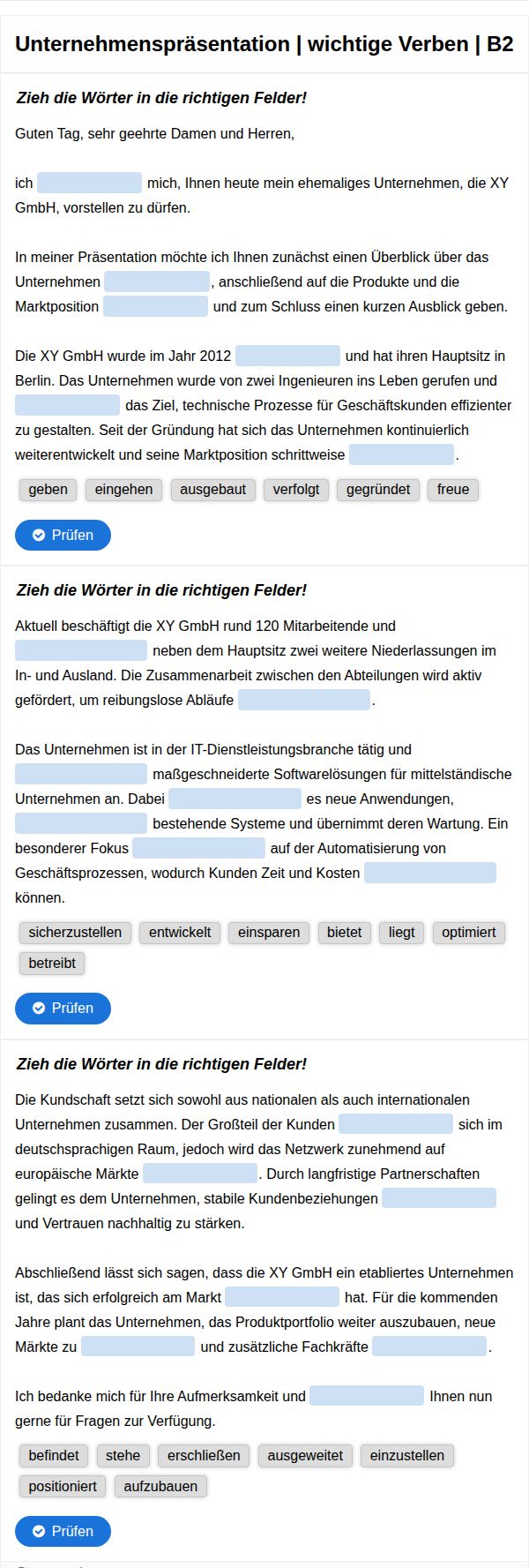Click the Prüfen button below 'aufzubauen'

click(x=63, y=1531)
